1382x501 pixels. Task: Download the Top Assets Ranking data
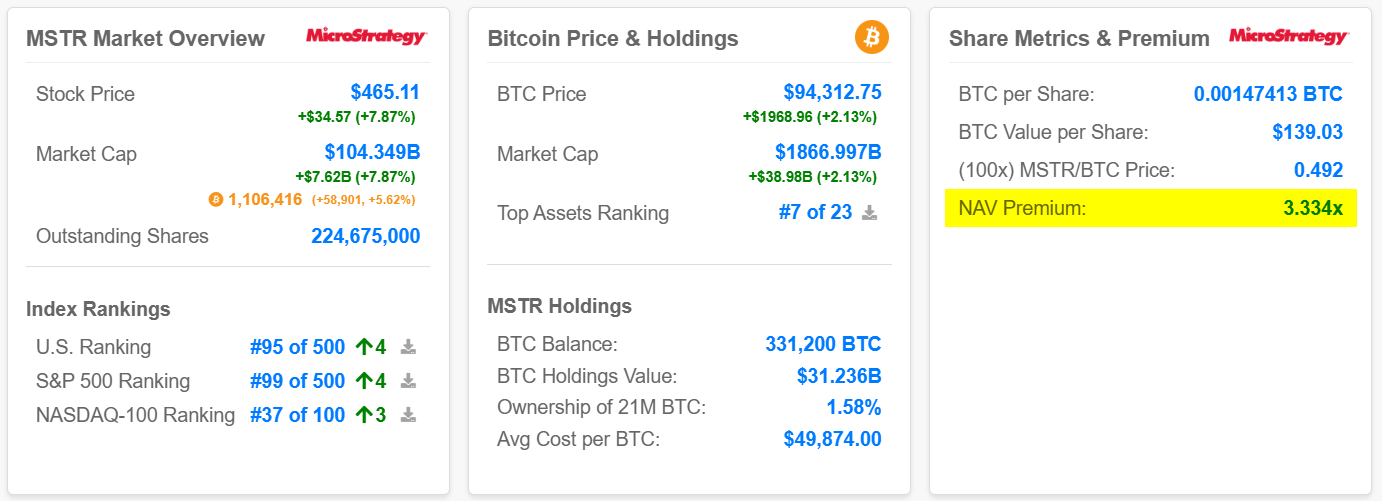(x=870, y=213)
